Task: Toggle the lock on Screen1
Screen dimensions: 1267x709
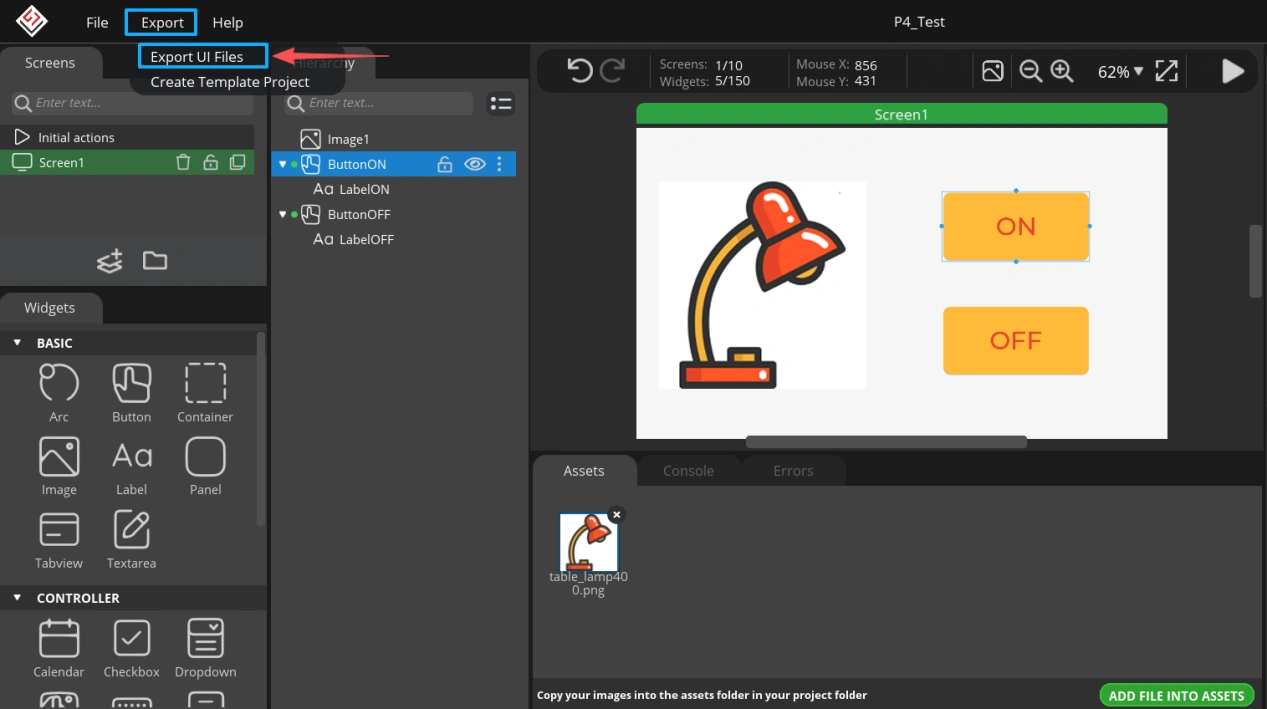Action: tap(210, 162)
